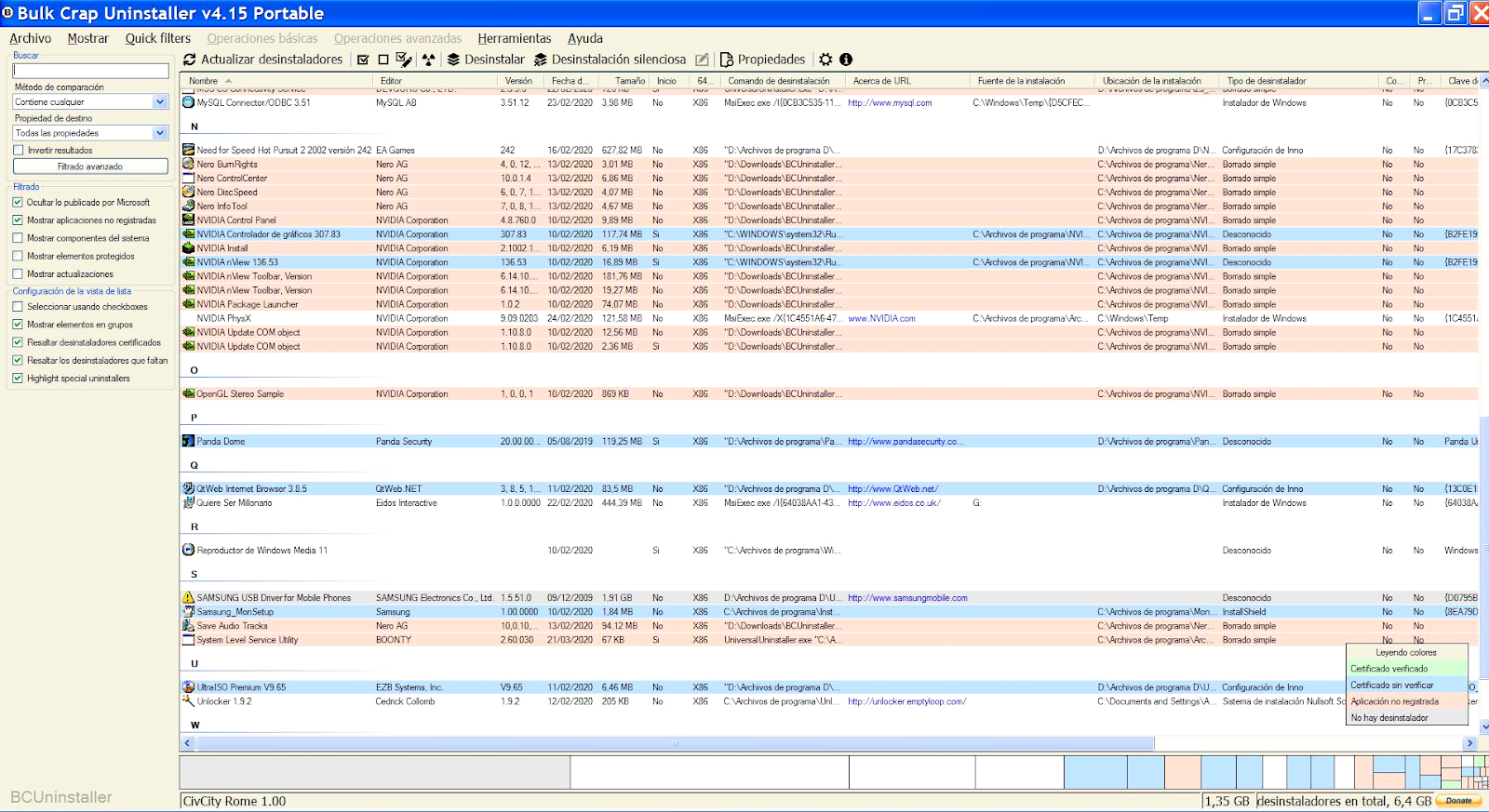Viewport: 1489px width, 812px height.
Task: Click the UltraISO Premium disc icon
Action: coord(188,687)
